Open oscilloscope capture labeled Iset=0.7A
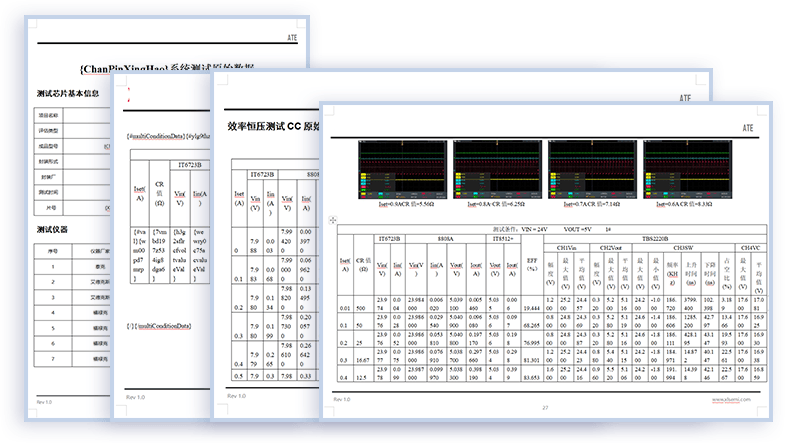 [593, 169]
